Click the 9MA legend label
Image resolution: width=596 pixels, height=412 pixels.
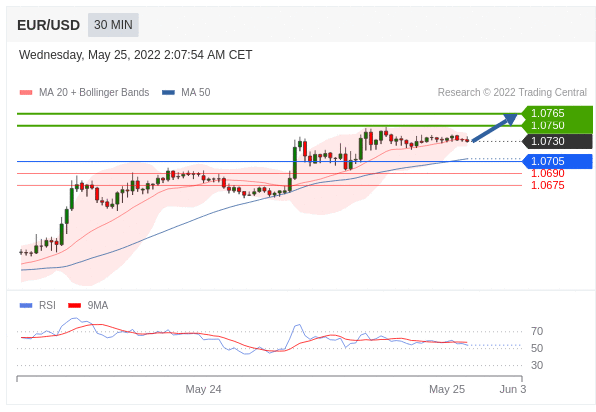point(98,305)
